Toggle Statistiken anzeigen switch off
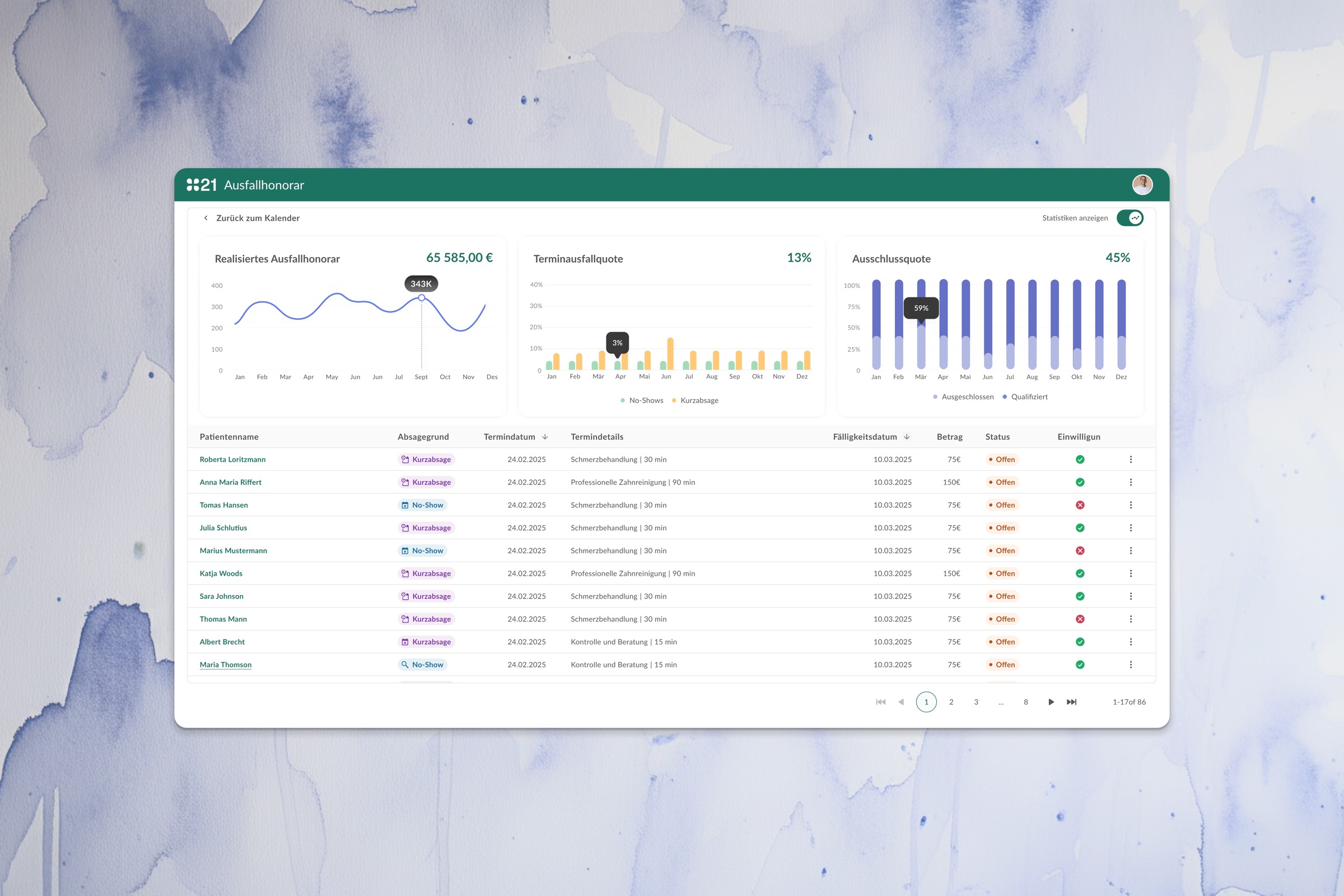 1129,218
